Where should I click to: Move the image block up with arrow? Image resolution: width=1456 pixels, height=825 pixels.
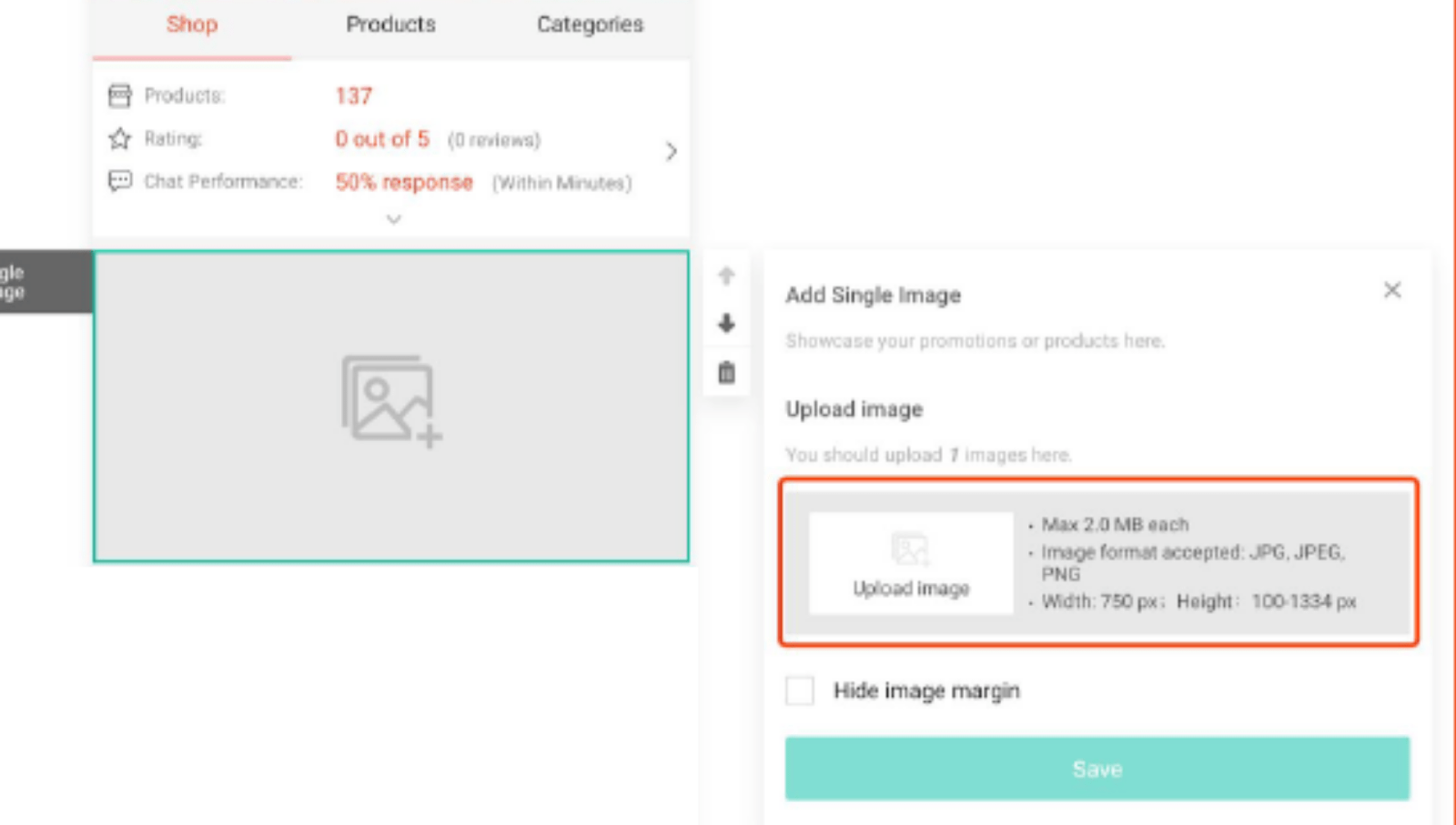[x=726, y=276]
